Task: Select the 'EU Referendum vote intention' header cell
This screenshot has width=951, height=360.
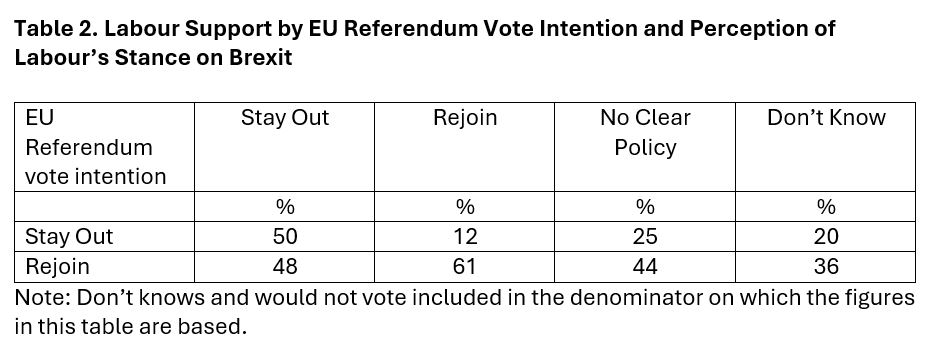Action: pos(104,147)
